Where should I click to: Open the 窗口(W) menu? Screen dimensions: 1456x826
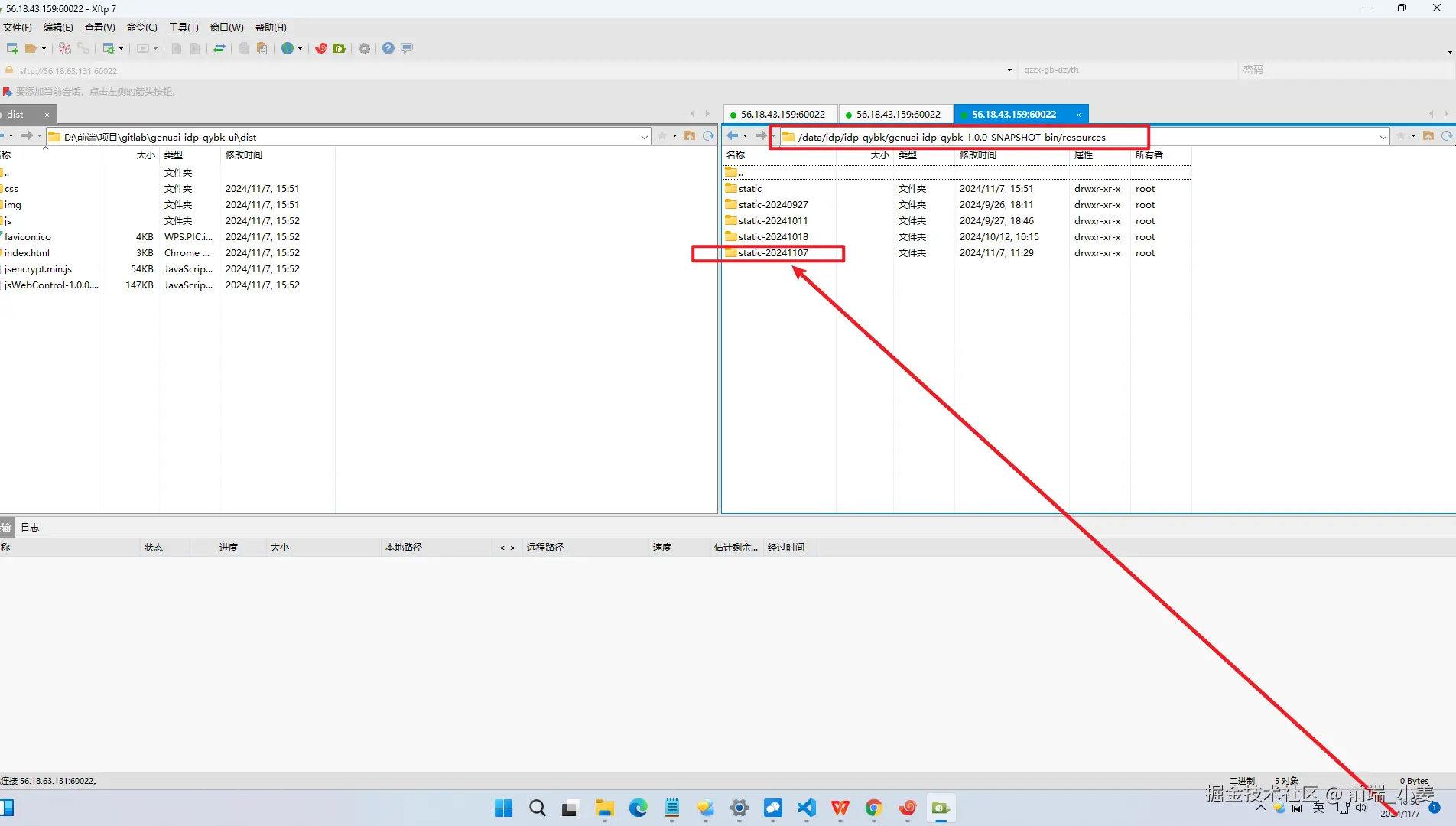click(x=227, y=28)
